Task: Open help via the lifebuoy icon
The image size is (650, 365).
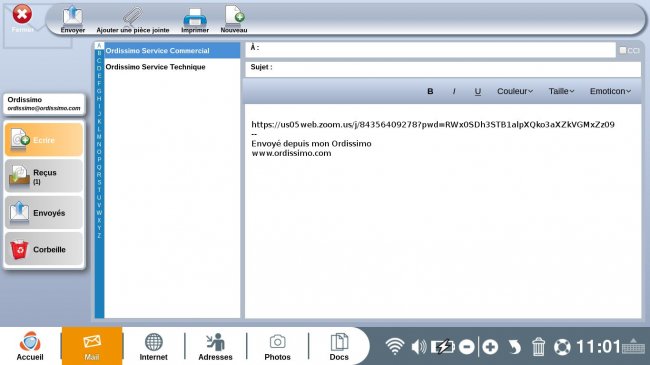Action: pyautogui.click(x=562, y=347)
